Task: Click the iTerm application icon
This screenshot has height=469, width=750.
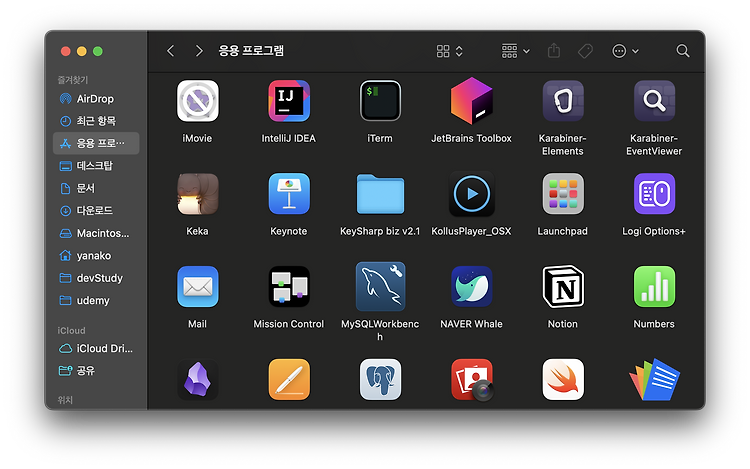Action: point(380,101)
